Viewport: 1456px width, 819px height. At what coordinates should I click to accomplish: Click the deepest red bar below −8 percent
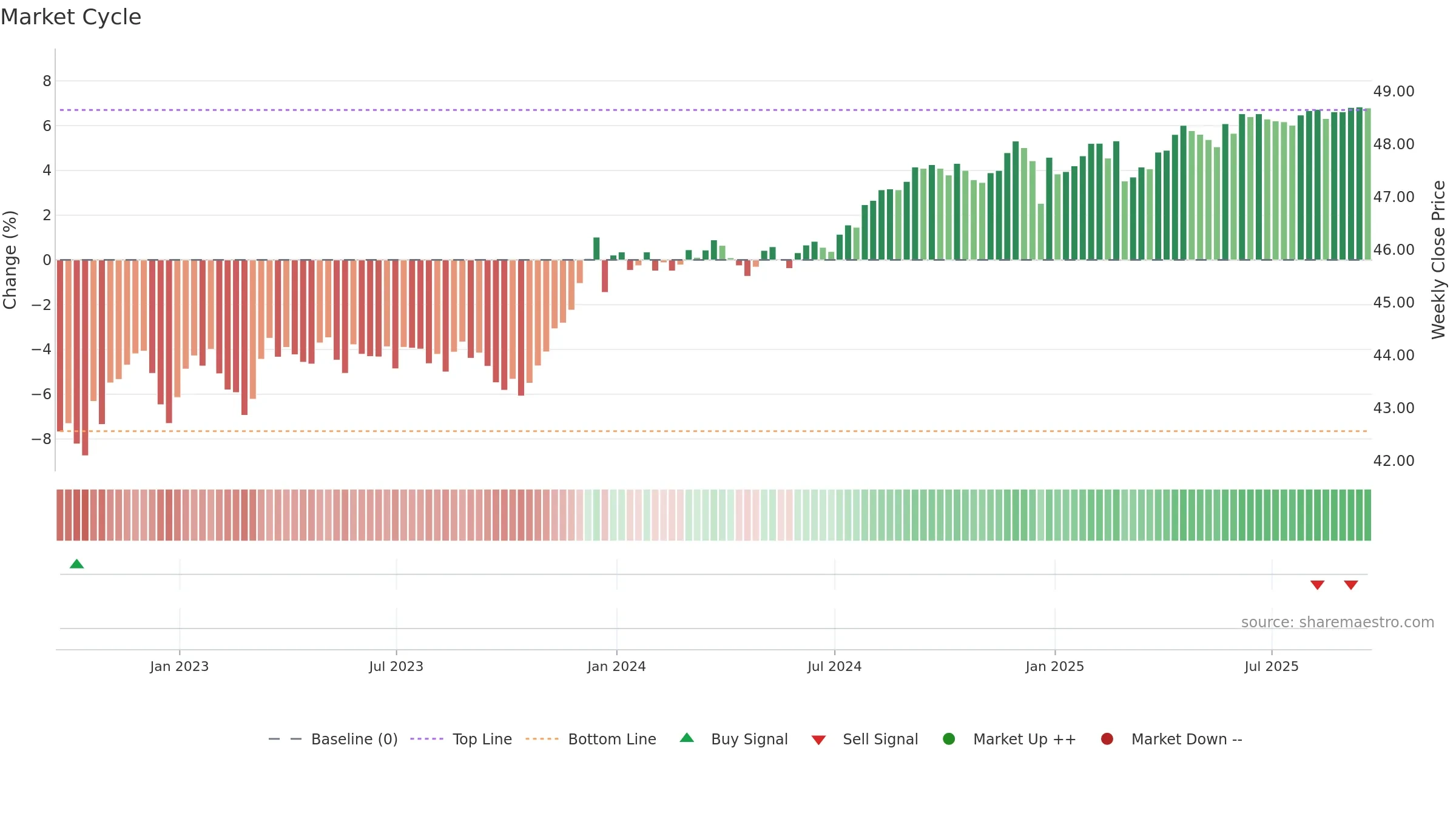tap(85, 358)
